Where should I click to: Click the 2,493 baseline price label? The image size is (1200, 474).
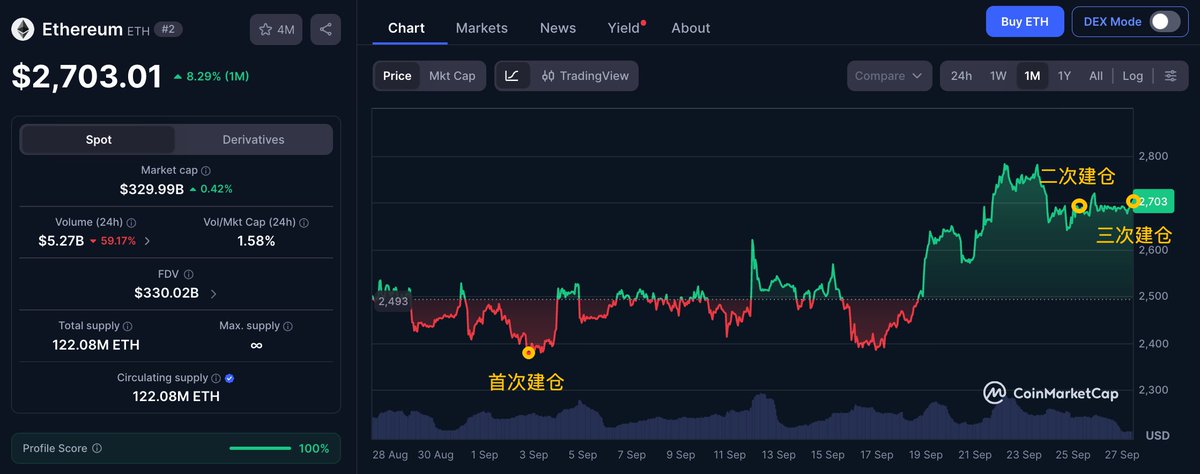(394, 301)
